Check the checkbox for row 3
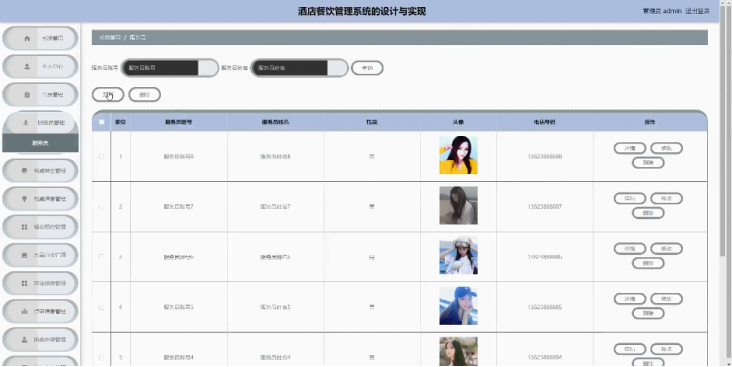 (101, 257)
